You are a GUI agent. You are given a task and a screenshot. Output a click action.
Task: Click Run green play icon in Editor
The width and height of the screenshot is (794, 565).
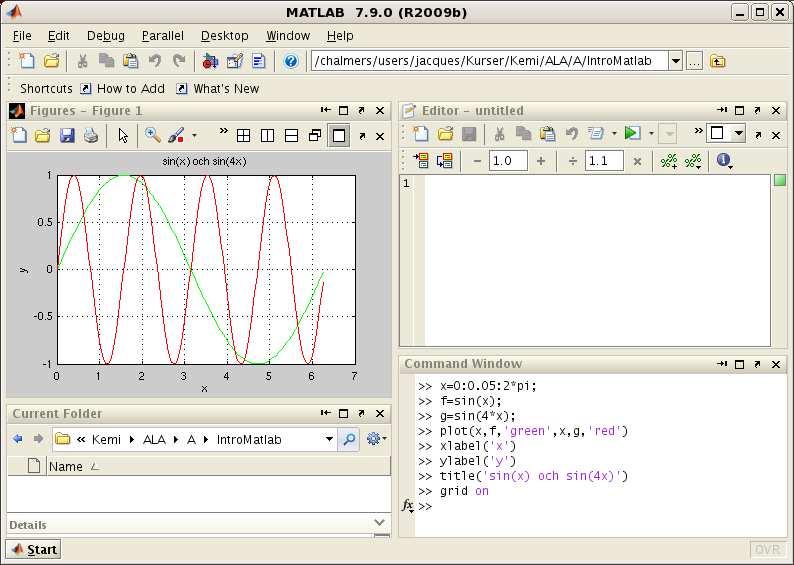632,134
